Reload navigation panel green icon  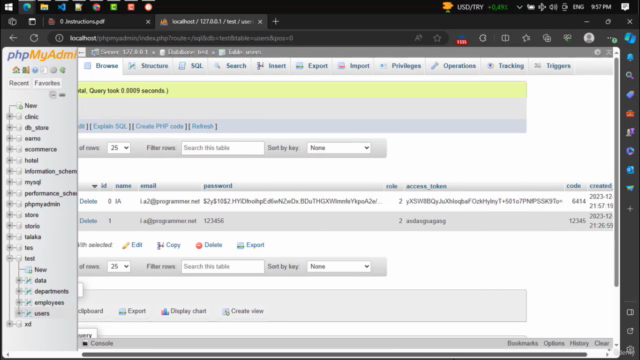[x=63, y=70]
